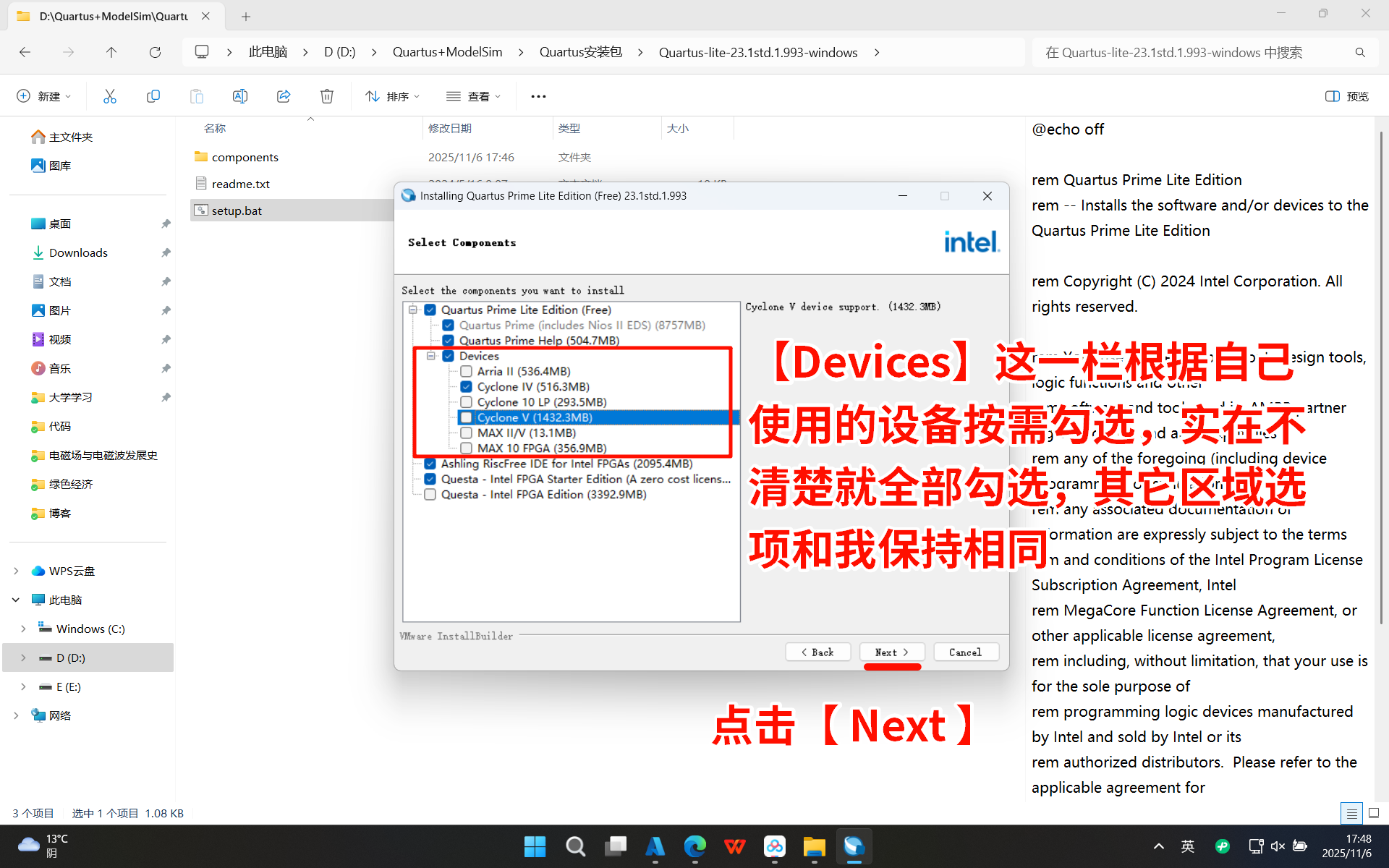Open the Windows Start menu
Screen dimensions: 1389x868
click(x=535, y=846)
